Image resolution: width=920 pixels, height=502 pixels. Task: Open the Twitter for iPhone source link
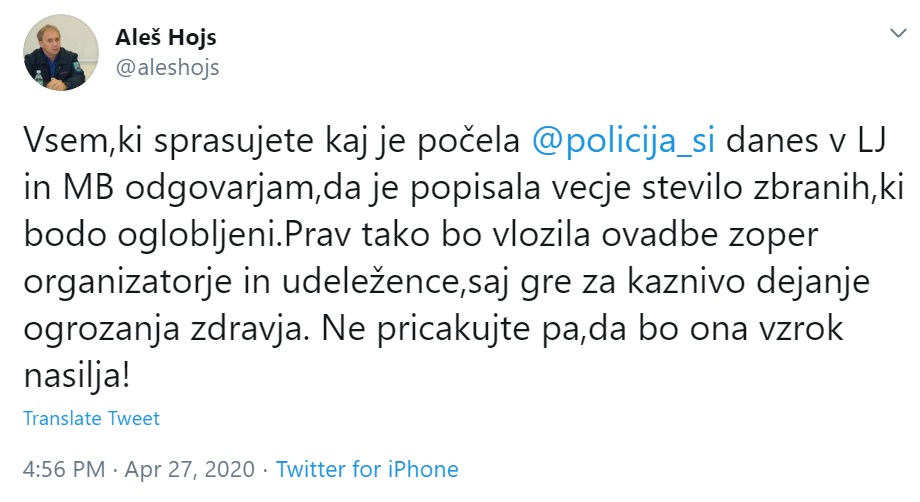tap(367, 469)
